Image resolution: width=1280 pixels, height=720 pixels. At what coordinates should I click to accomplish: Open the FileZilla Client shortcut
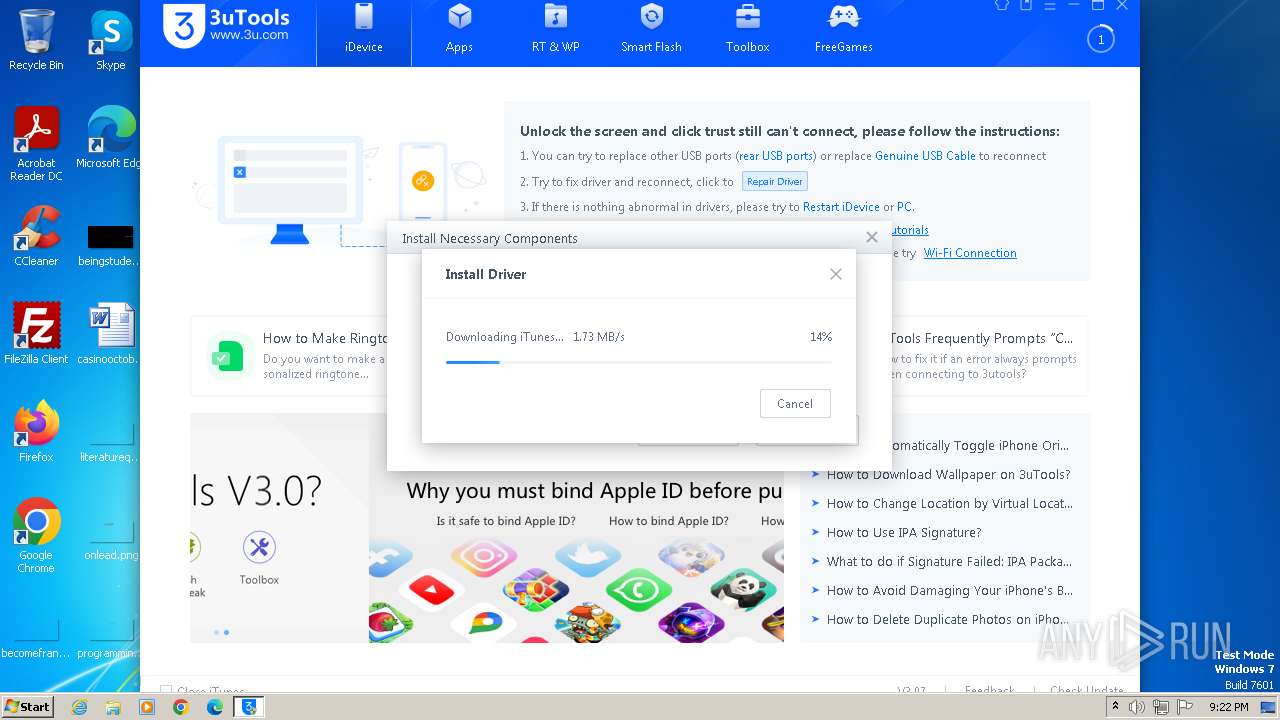[x=36, y=334]
